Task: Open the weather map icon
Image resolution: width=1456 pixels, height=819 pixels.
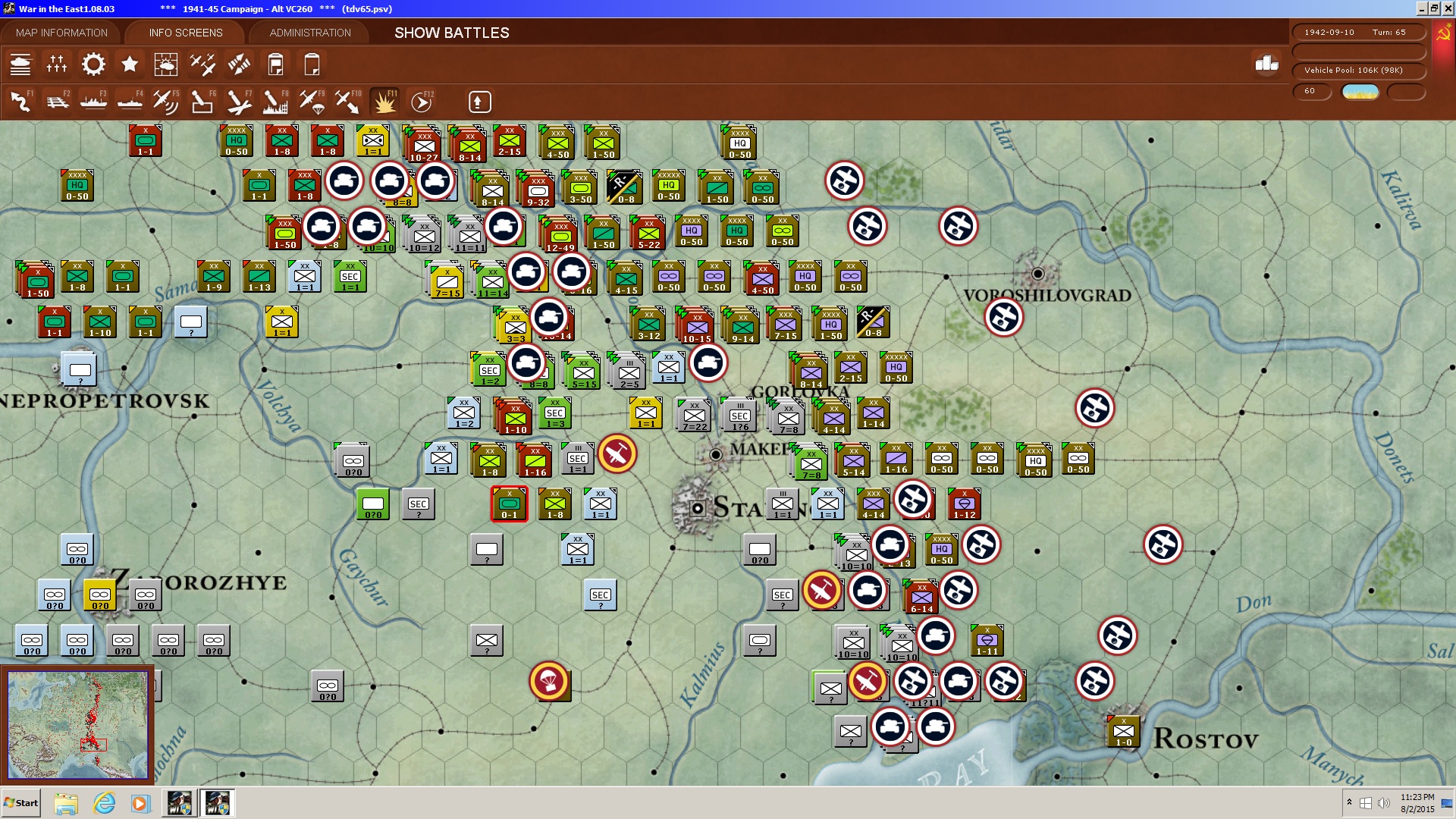Action: pos(166,64)
